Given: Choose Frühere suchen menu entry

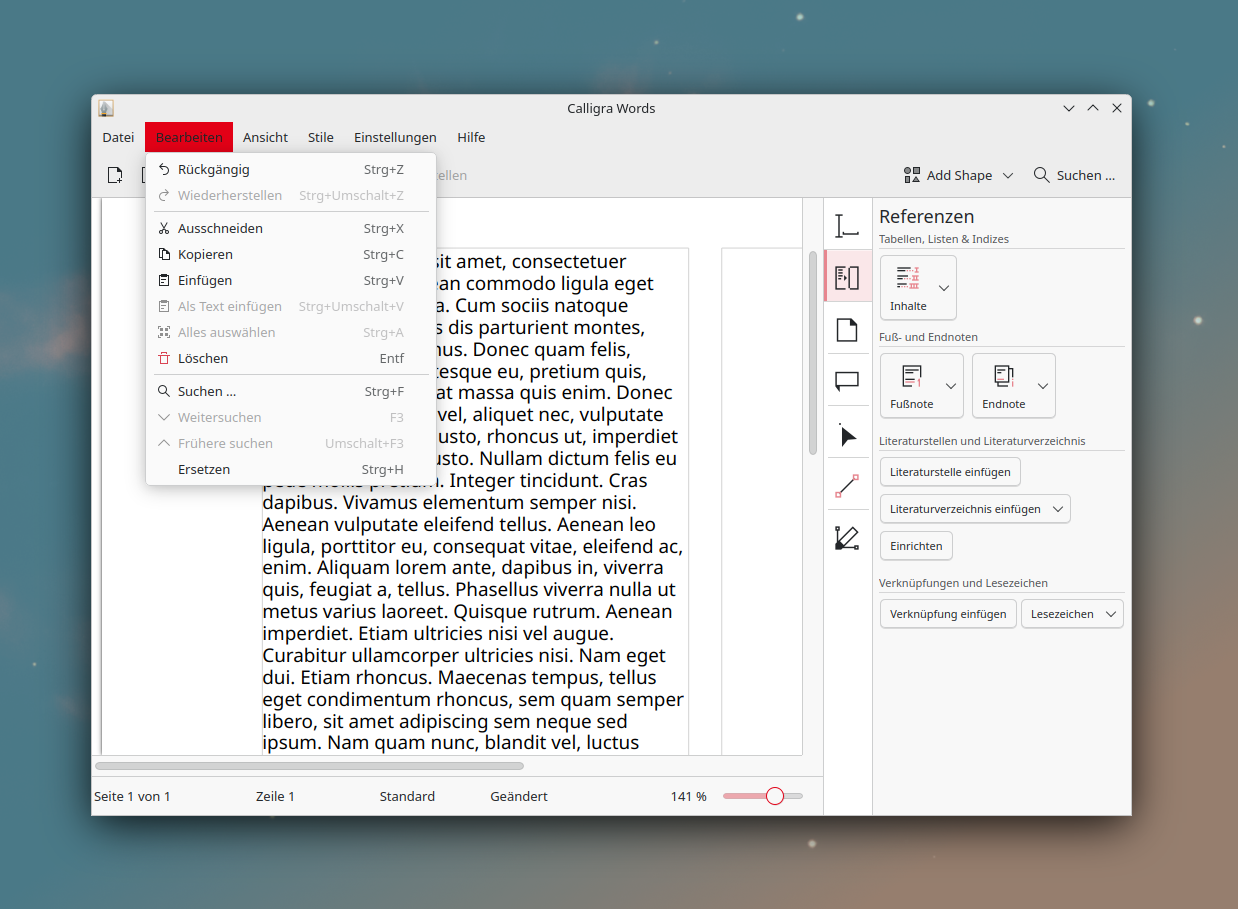Looking at the screenshot, I should click(291, 443).
